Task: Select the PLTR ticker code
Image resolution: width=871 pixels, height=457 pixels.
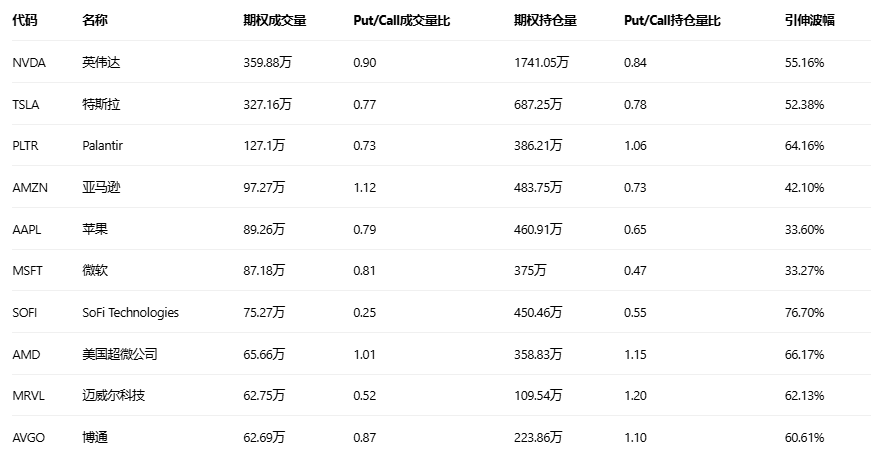Action: pos(26,146)
